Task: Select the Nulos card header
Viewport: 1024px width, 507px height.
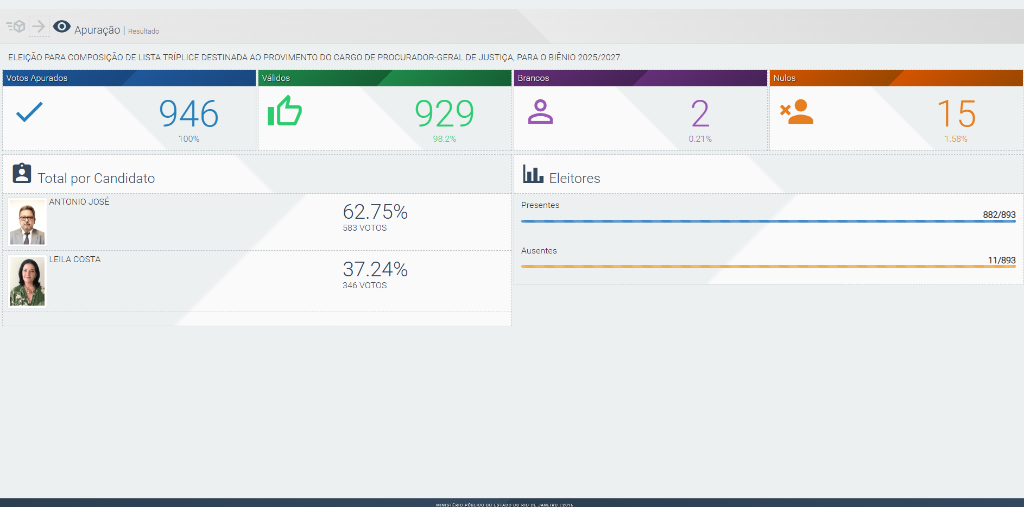Action: pyautogui.click(x=896, y=77)
